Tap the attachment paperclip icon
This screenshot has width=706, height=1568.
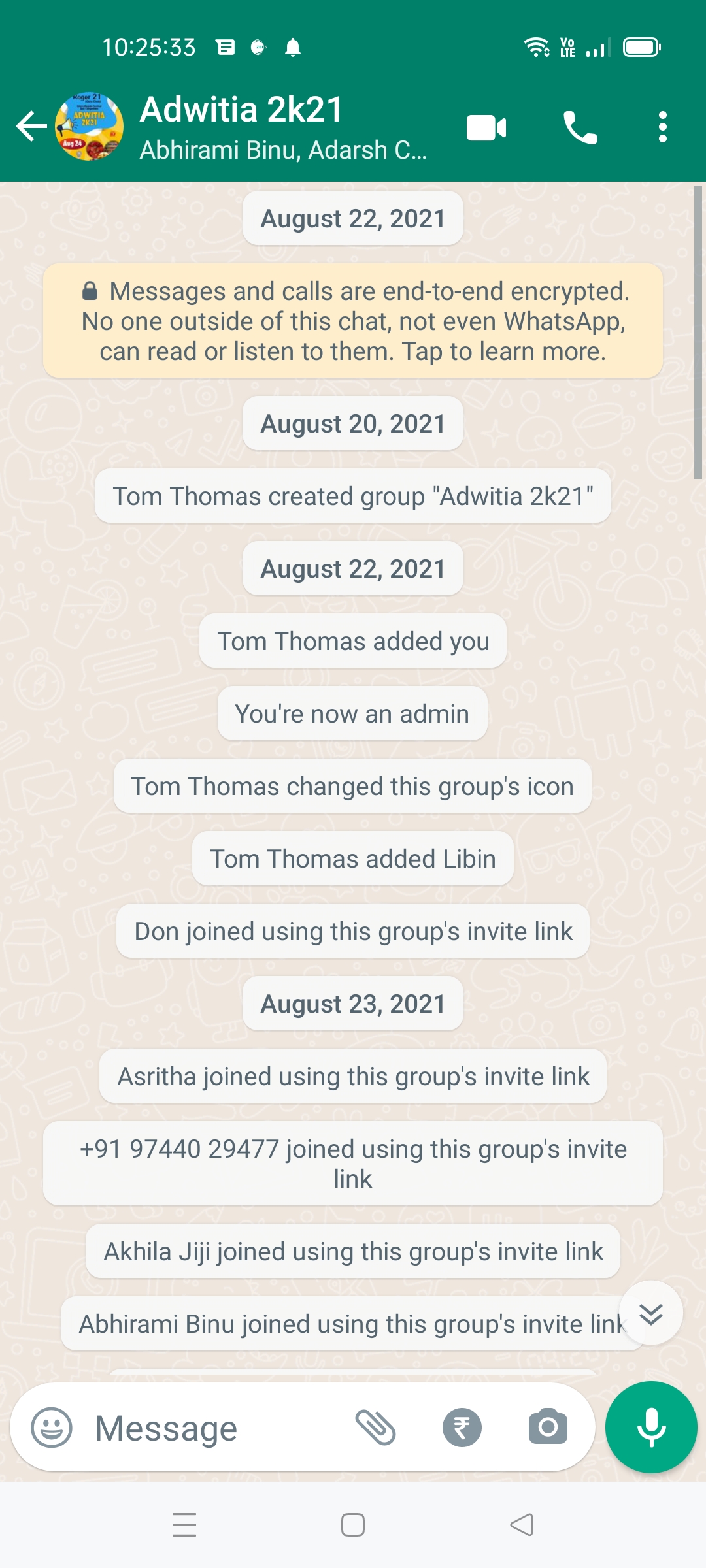click(375, 1428)
